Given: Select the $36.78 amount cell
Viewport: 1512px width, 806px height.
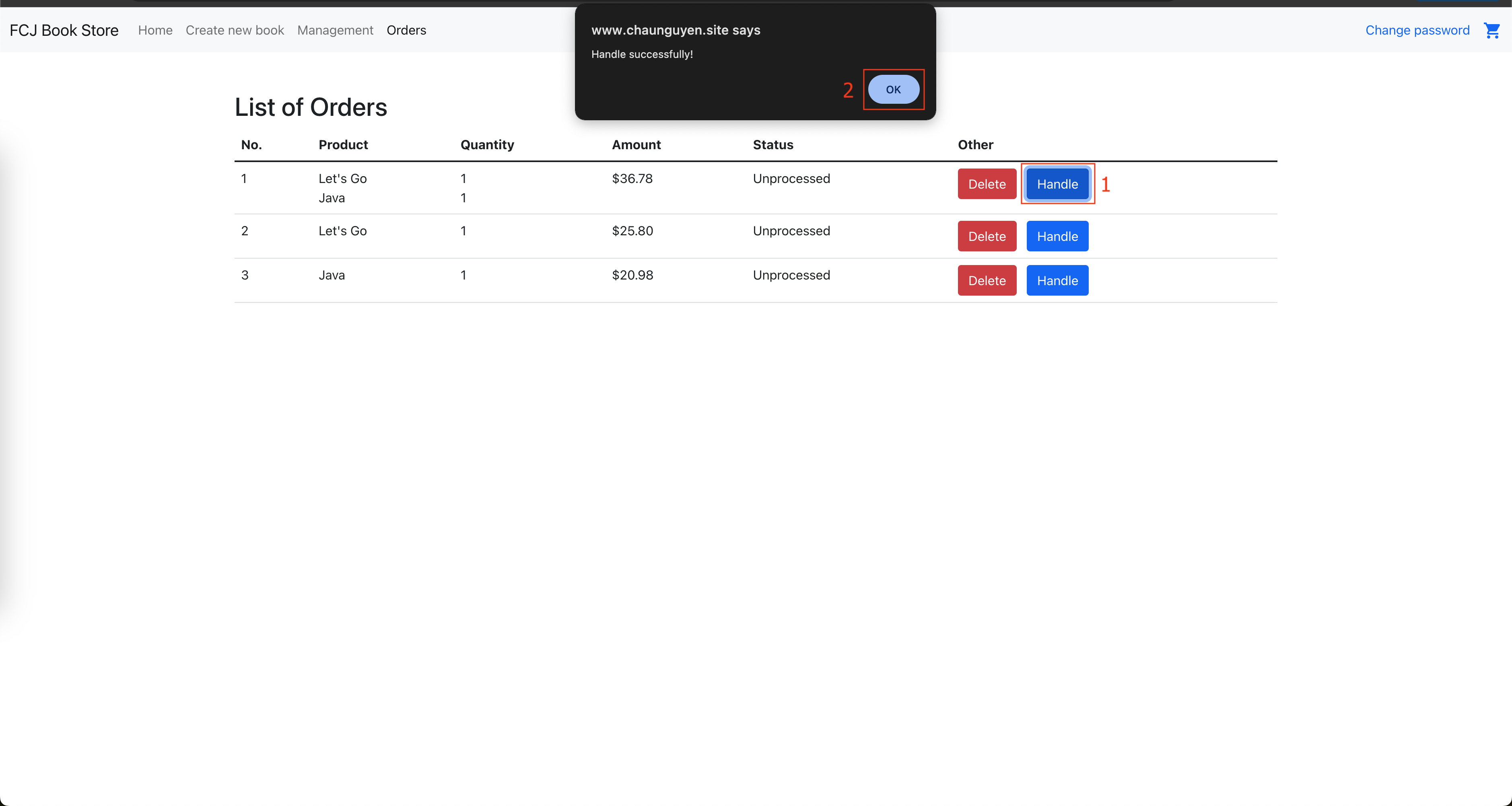Looking at the screenshot, I should (x=632, y=178).
